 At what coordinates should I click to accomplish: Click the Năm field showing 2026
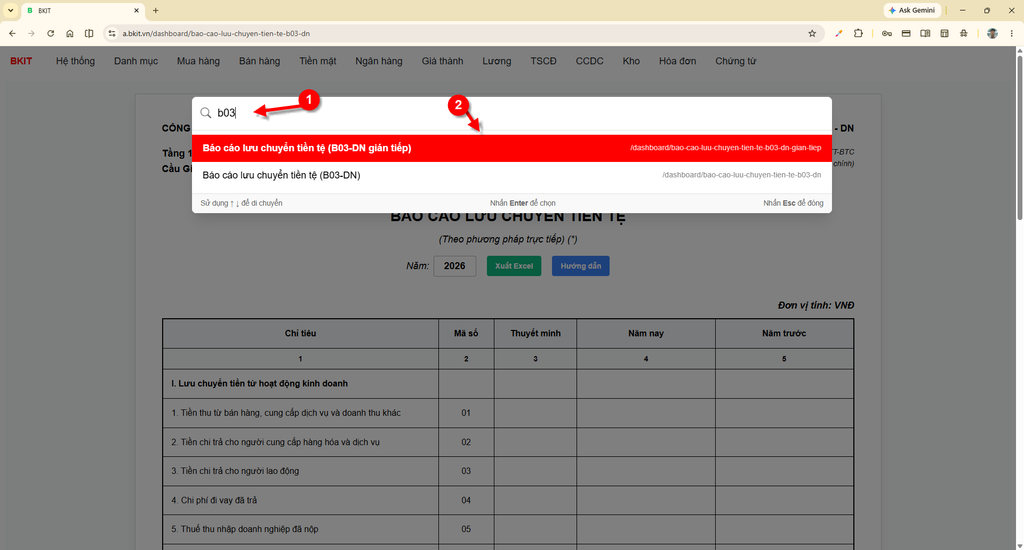tap(455, 266)
